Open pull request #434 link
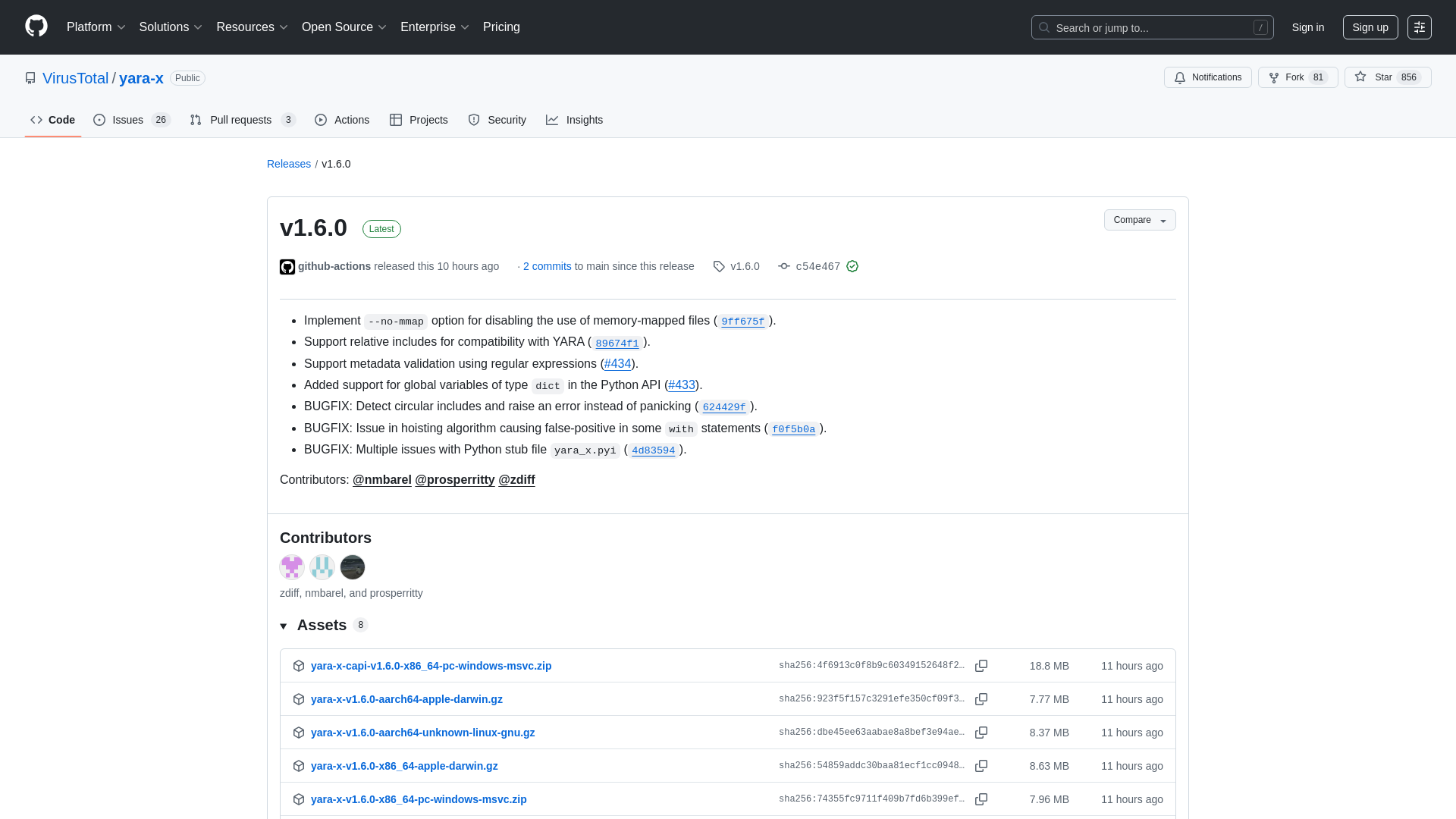Image resolution: width=1456 pixels, height=819 pixels. click(618, 364)
